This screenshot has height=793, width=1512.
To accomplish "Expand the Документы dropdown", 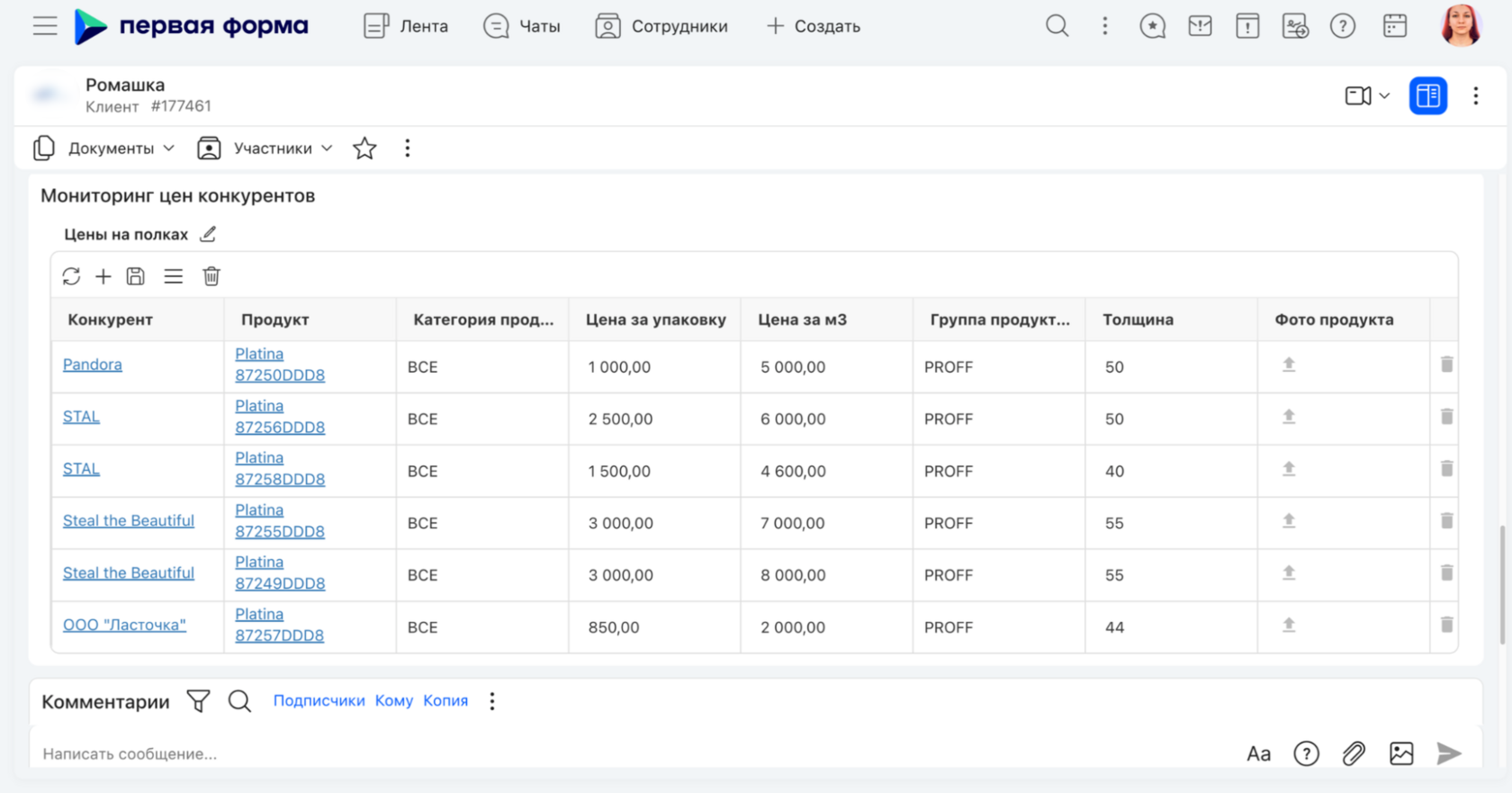I will [x=103, y=149].
